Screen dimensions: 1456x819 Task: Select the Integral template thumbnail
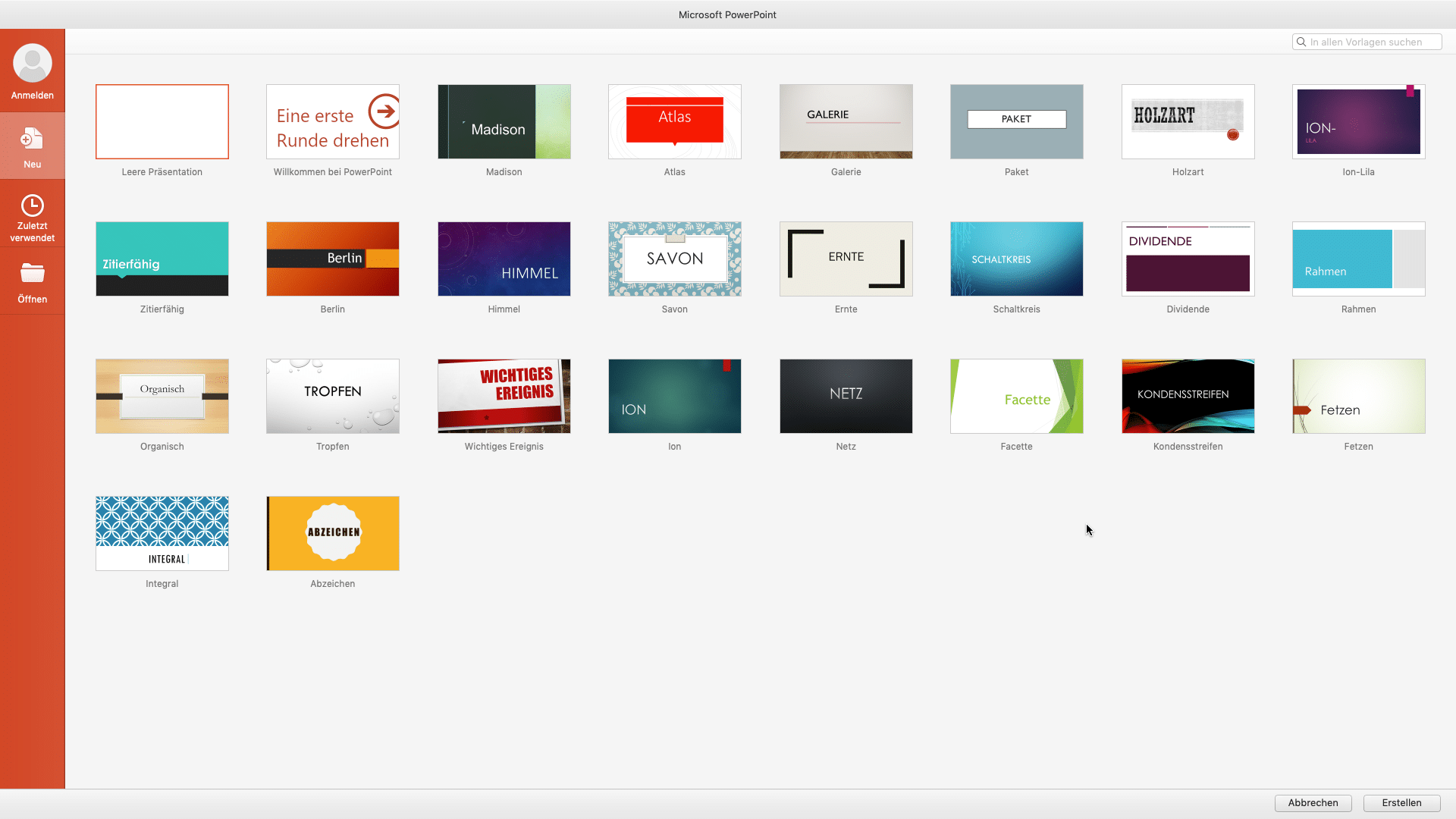tap(162, 534)
